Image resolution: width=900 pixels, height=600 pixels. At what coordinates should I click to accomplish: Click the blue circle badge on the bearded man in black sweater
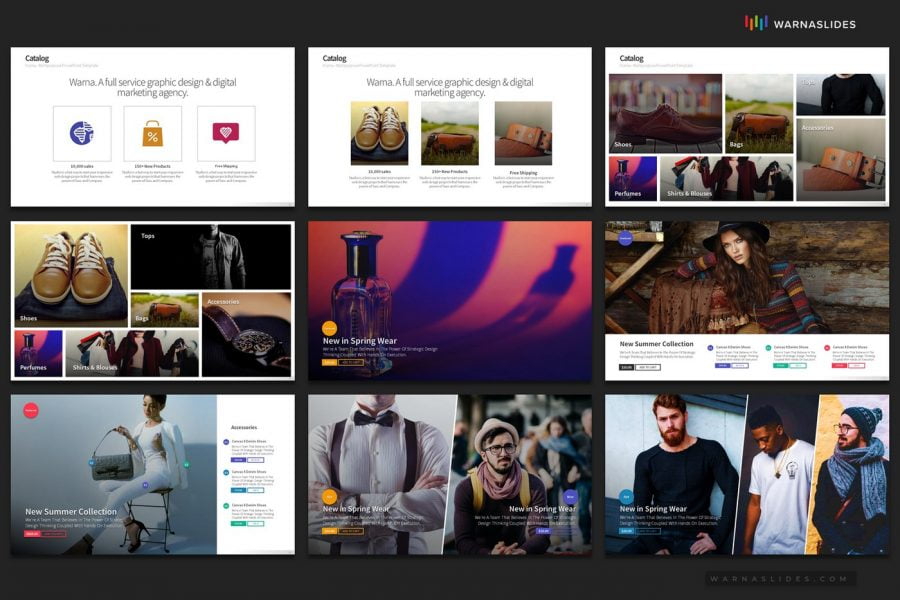[x=626, y=495]
